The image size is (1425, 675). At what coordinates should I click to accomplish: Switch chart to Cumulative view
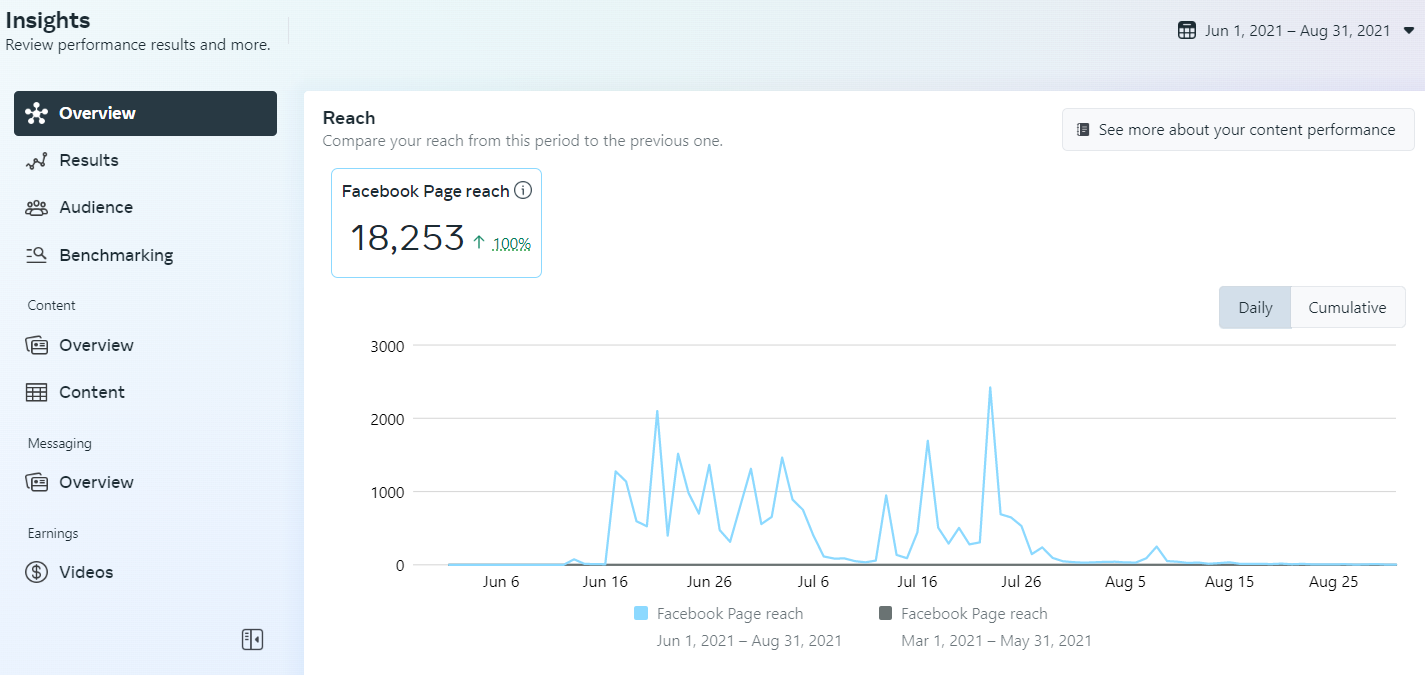[x=1347, y=308]
